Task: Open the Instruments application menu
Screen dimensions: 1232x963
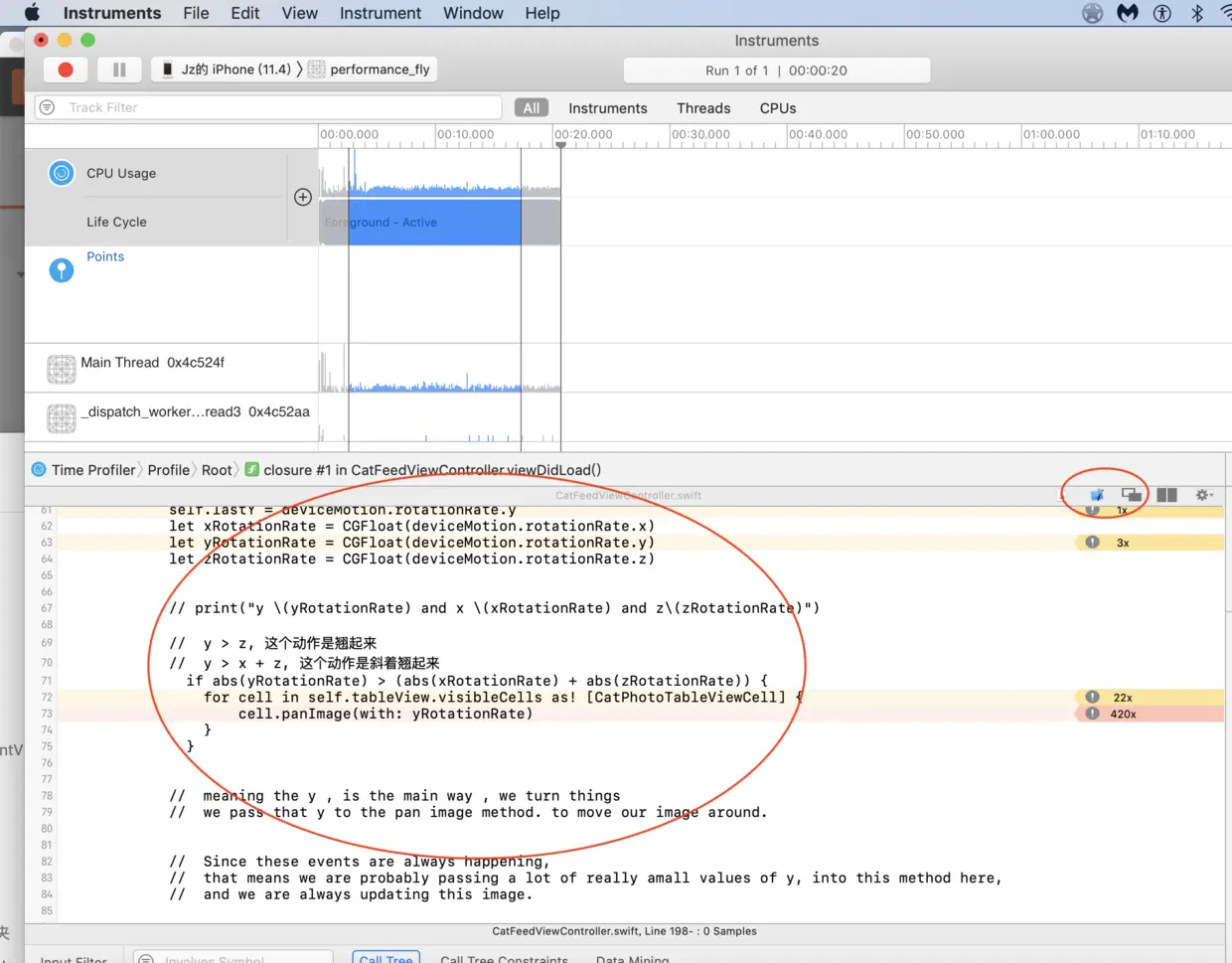Action: tap(111, 13)
